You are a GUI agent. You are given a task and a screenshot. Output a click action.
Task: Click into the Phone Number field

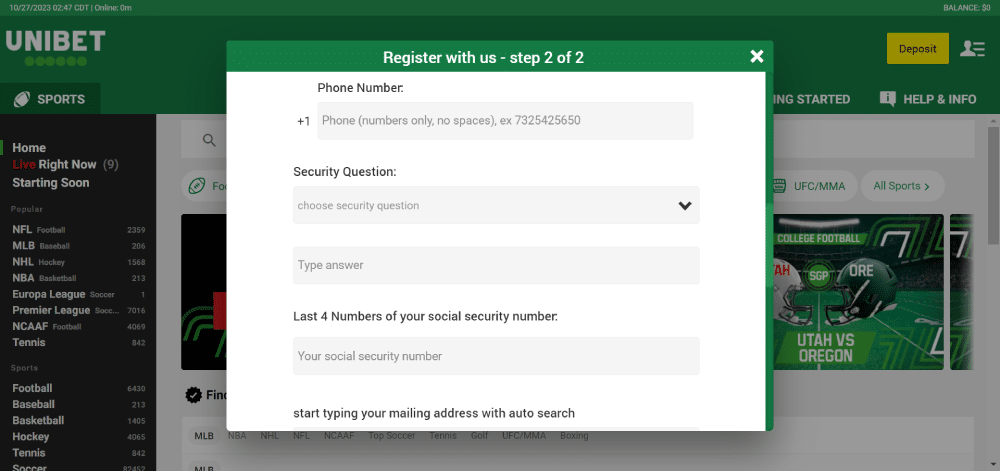tap(505, 120)
